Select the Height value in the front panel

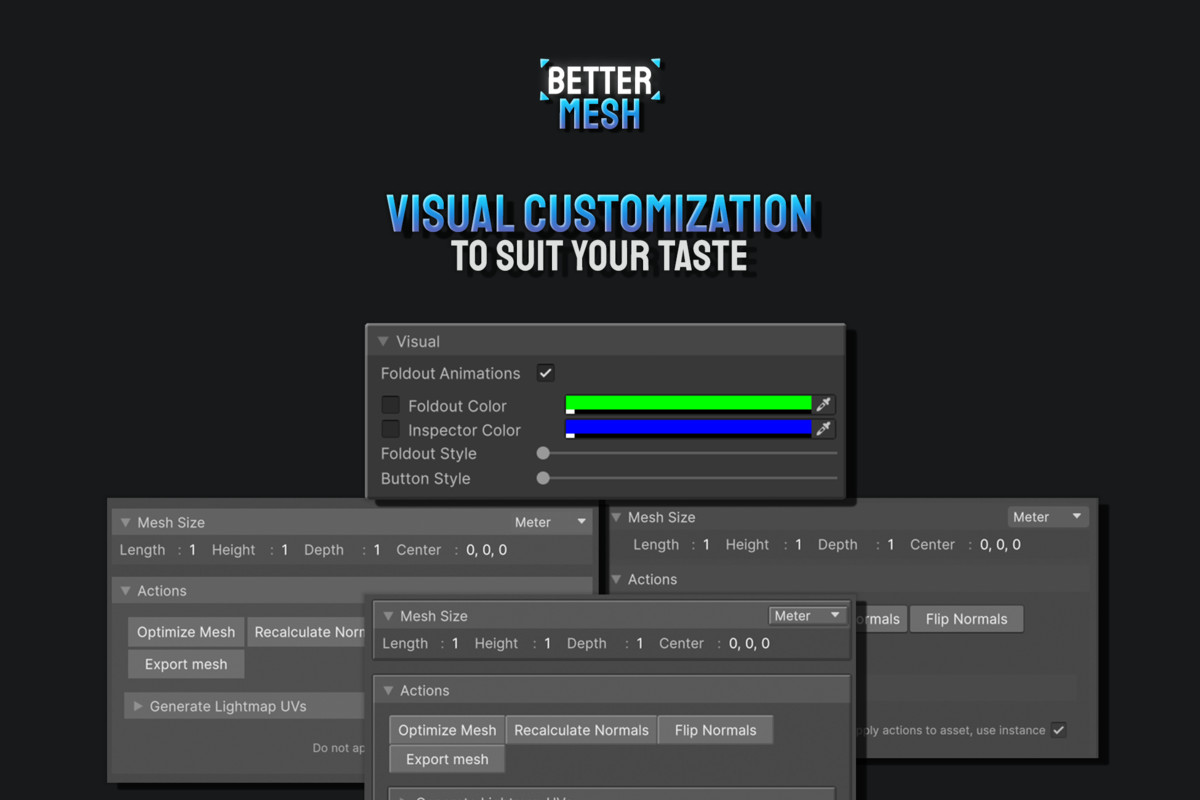pyautogui.click(x=547, y=644)
